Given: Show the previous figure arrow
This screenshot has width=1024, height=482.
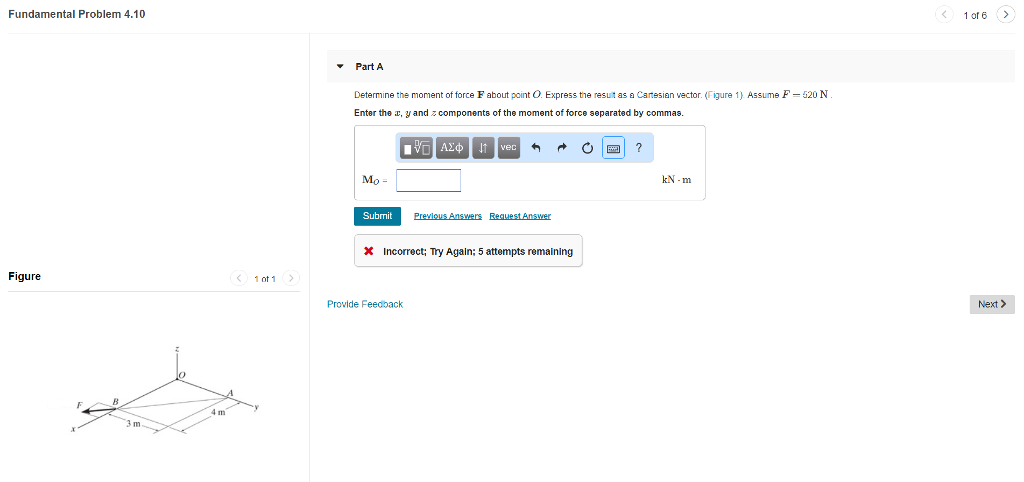Looking at the screenshot, I should [x=239, y=279].
